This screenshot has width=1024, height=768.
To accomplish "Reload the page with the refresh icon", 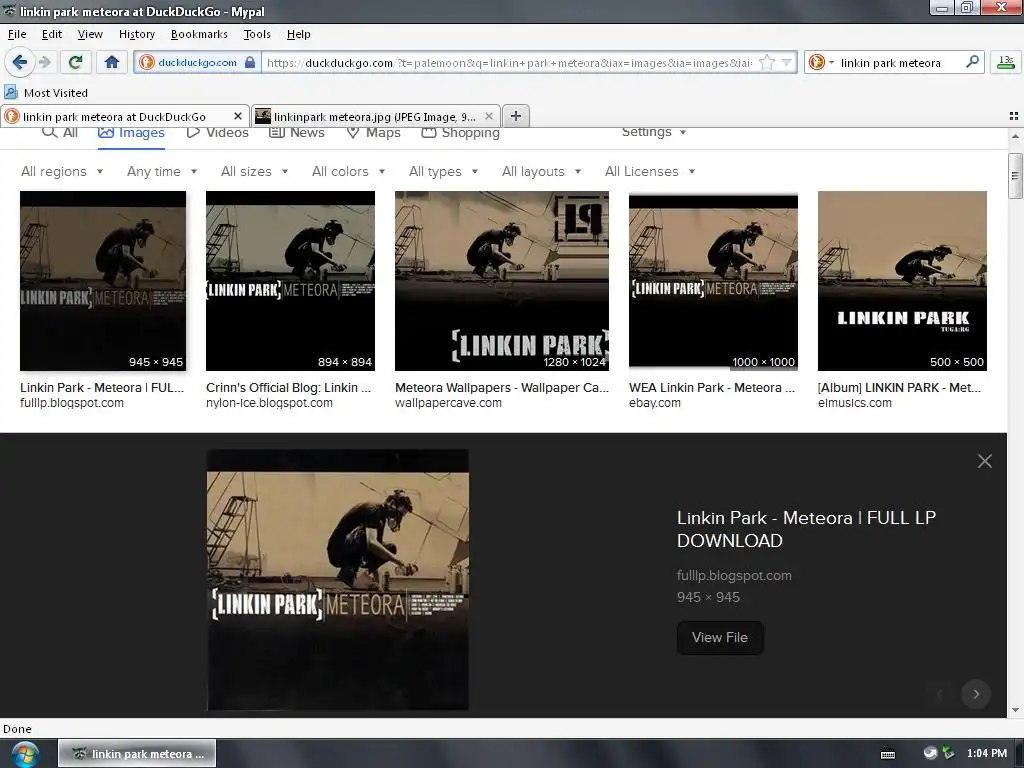I will point(76,62).
